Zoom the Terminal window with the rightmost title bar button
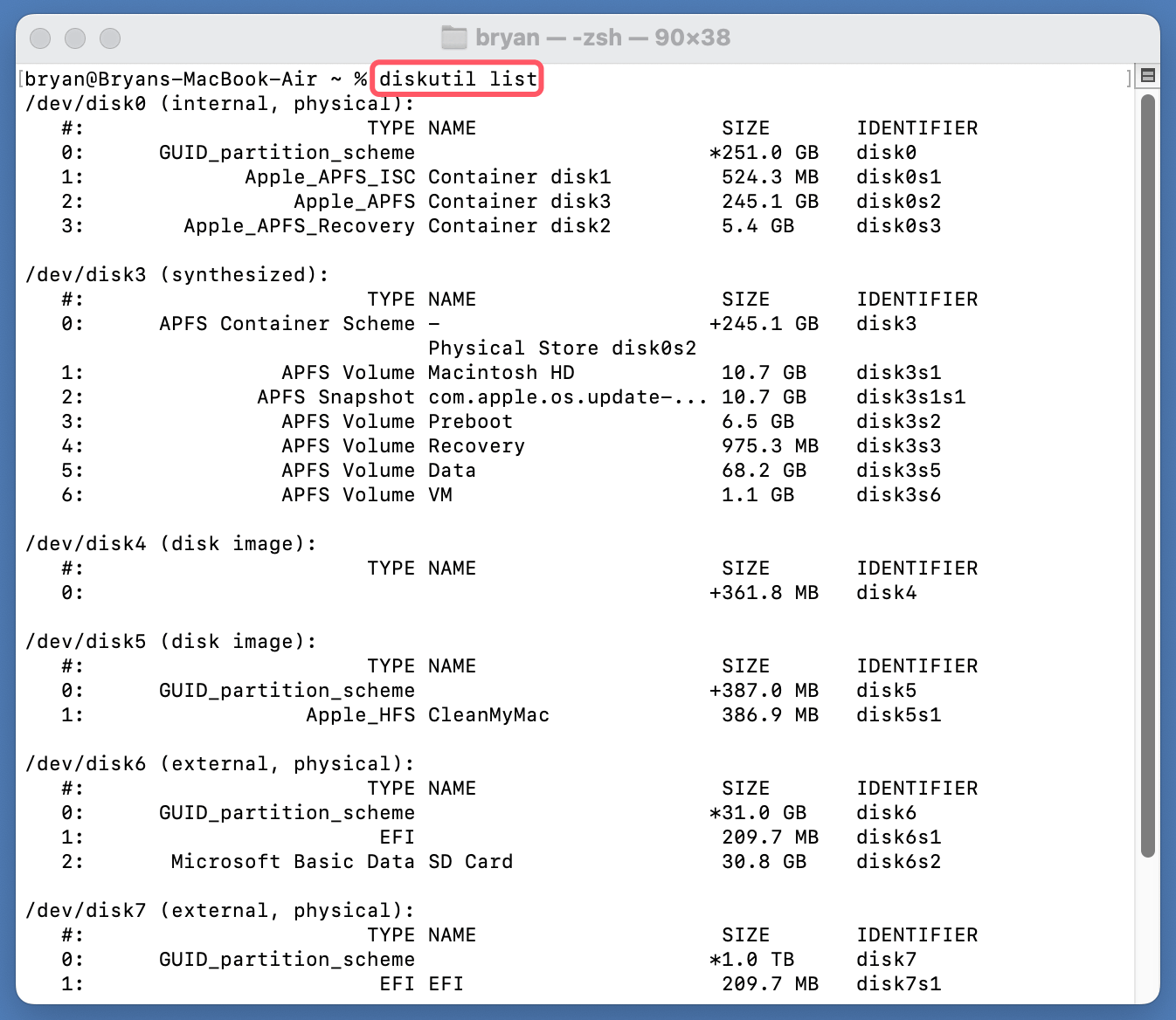Viewport: 1176px width, 1020px height. click(x=110, y=38)
